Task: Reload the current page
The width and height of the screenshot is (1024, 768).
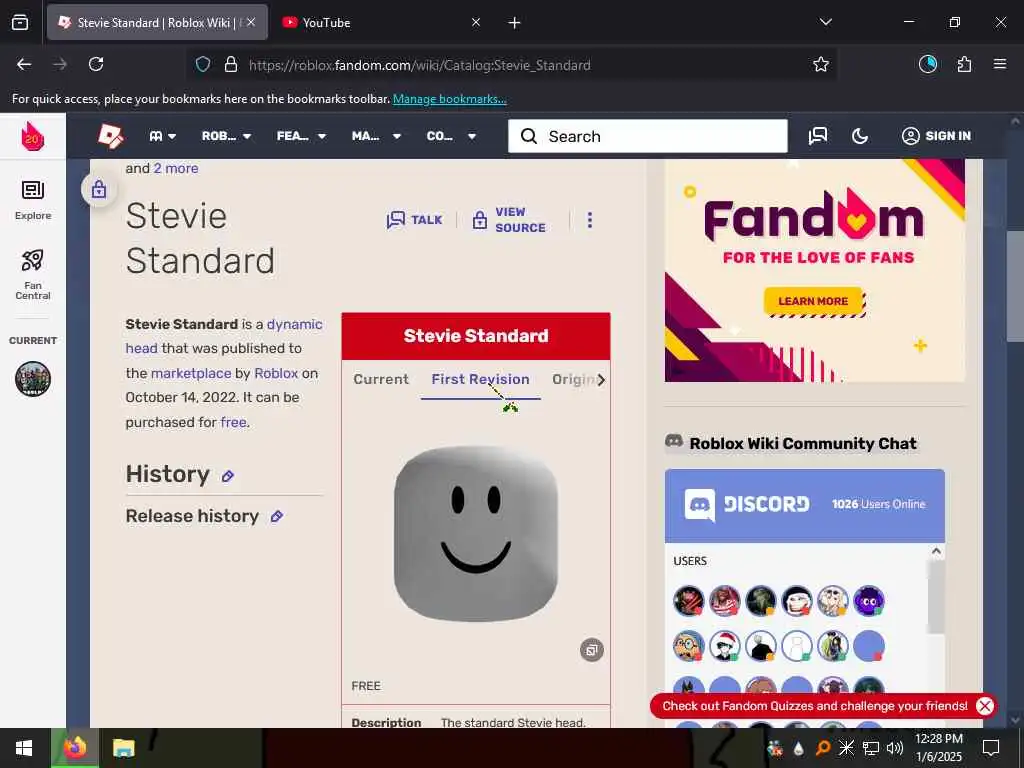Action: 96,64
